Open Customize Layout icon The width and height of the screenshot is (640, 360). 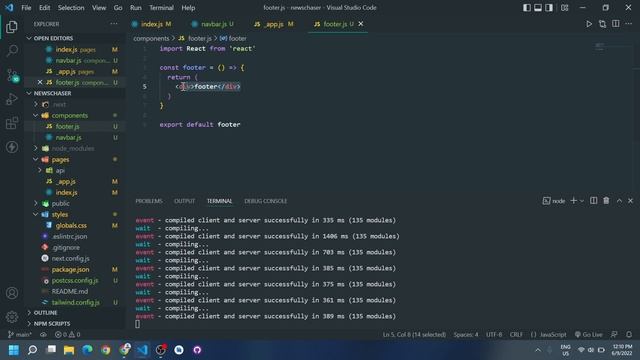click(564, 8)
